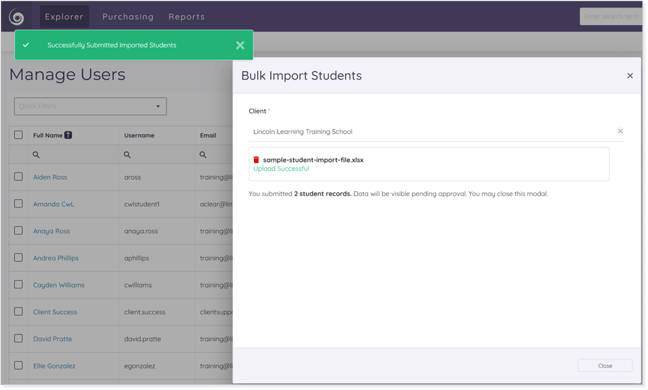Close the Bulk Import Students panel with X
The image size is (648, 390).
coord(629,76)
